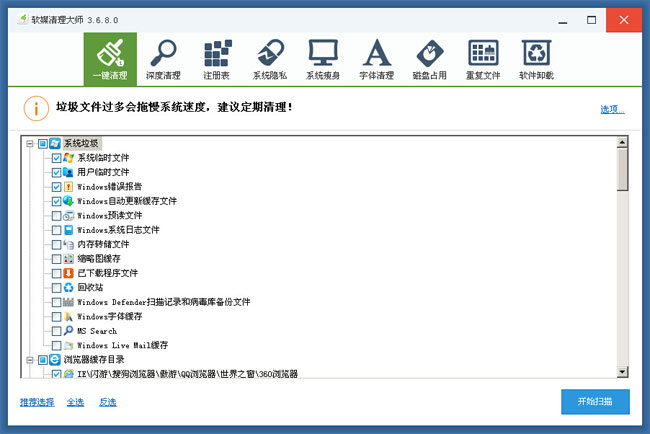650x434 pixels.
Task: Toggle the 系统垃圾 group checkbox
Action: (43, 144)
